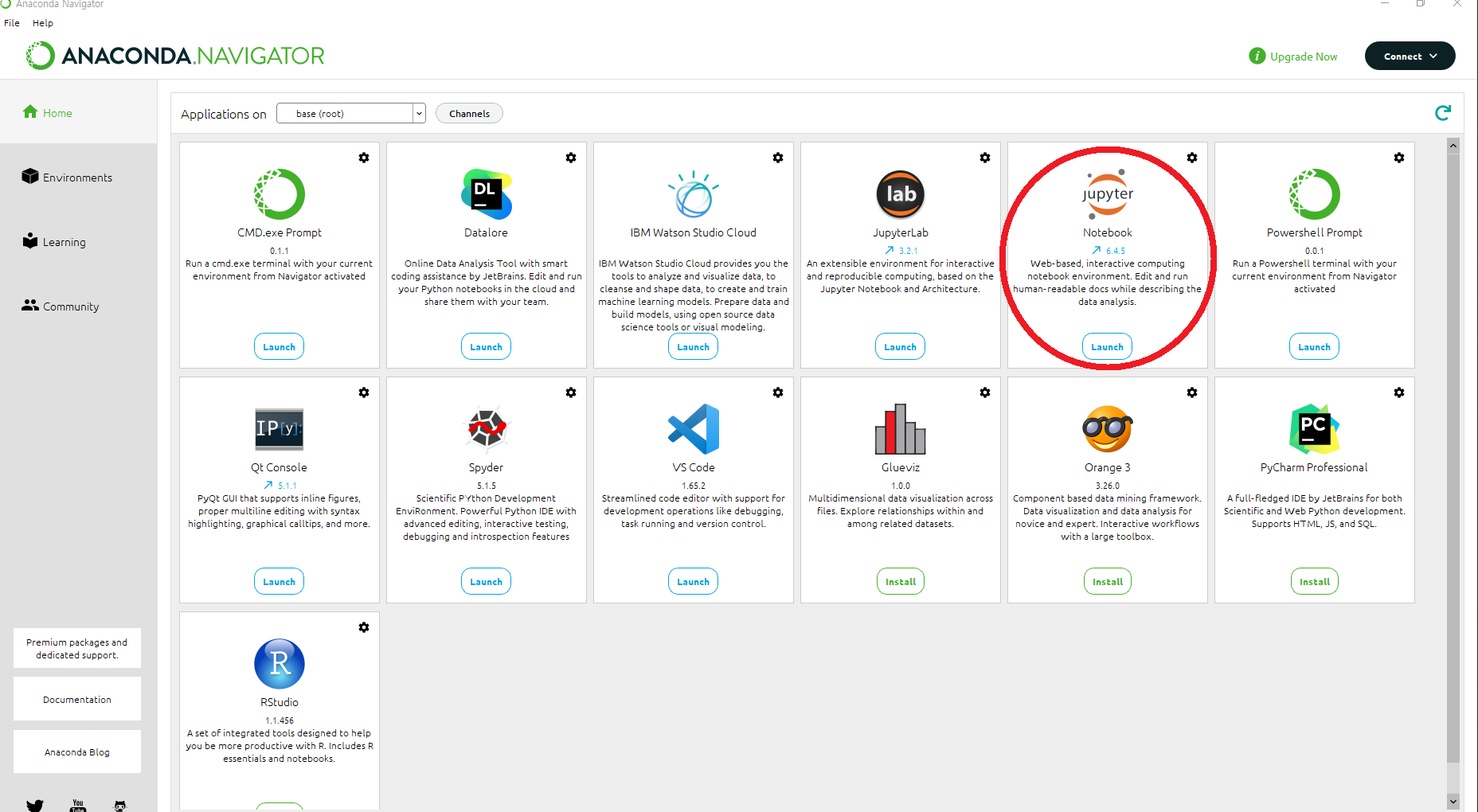The height and width of the screenshot is (812, 1478).
Task: Click JupyterLab version 3.2.1 update
Action: [x=901, y=250]
